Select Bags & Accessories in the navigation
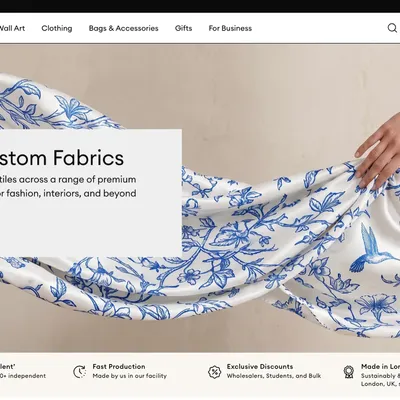The height and width of the screenshot is (400, 400). pyautogui.click(x=123, y=28)
